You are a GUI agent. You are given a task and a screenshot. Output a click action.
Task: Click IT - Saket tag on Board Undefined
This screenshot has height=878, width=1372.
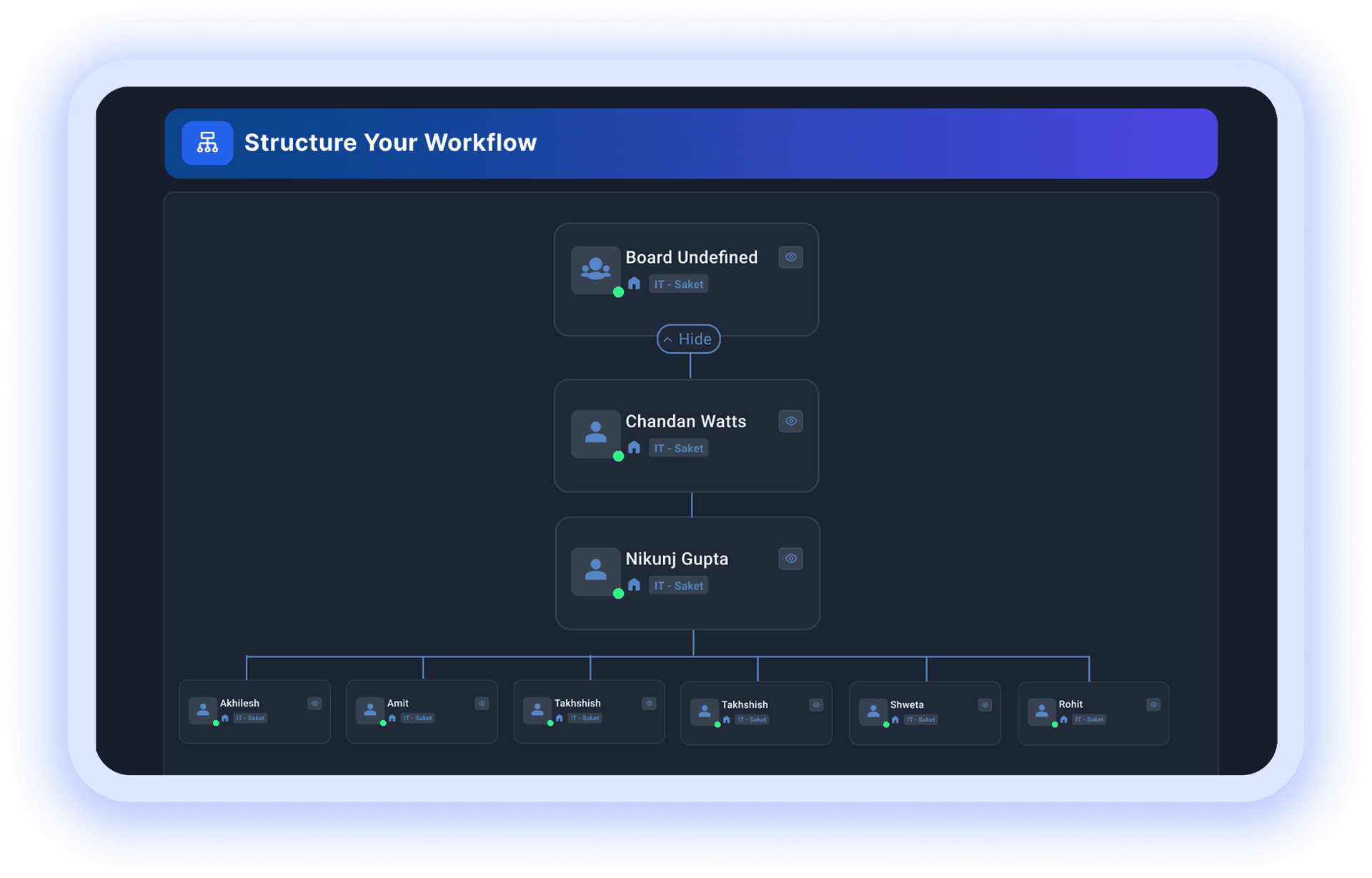point(678,284)
